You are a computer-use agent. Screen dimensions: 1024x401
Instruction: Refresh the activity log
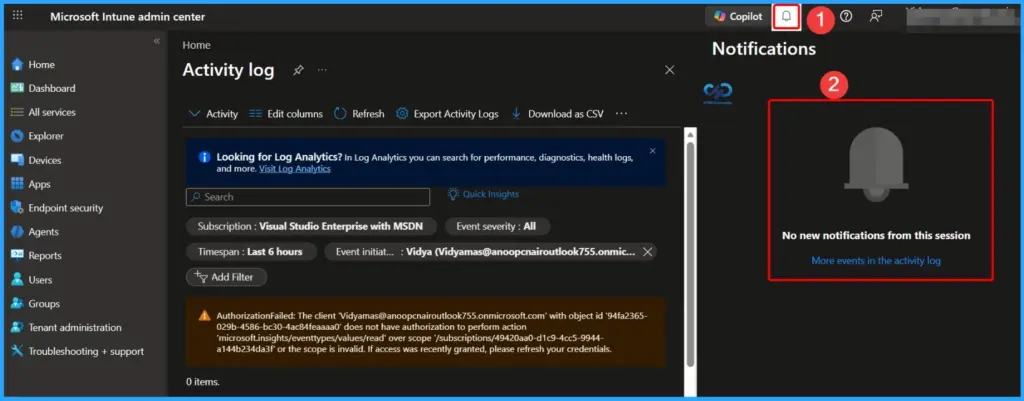pyautogui.click(x=359, y=114)
